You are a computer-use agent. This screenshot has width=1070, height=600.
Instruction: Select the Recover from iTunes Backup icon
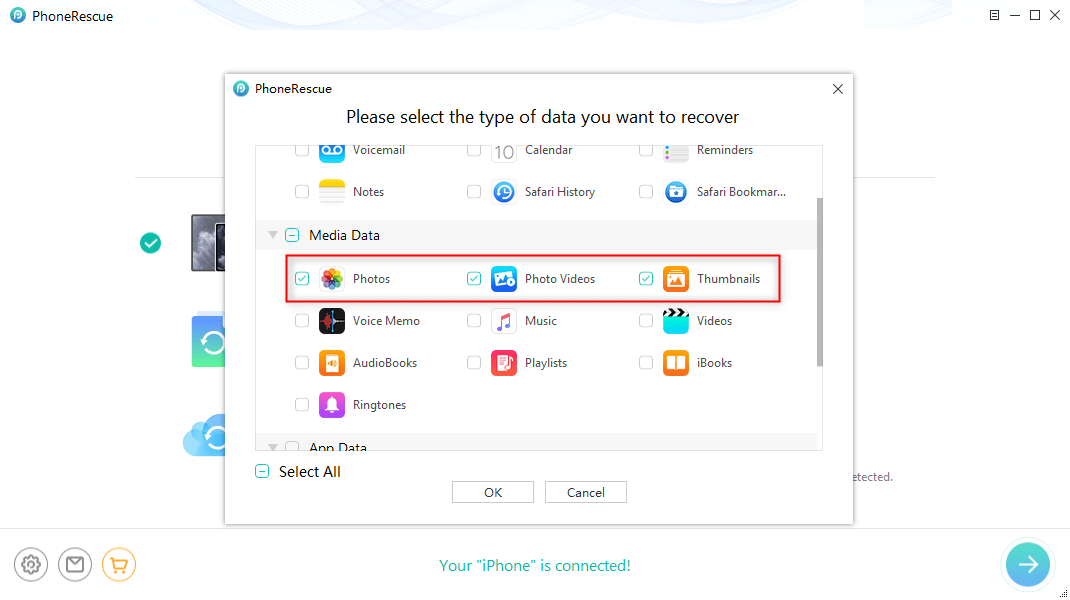(208, 340)
